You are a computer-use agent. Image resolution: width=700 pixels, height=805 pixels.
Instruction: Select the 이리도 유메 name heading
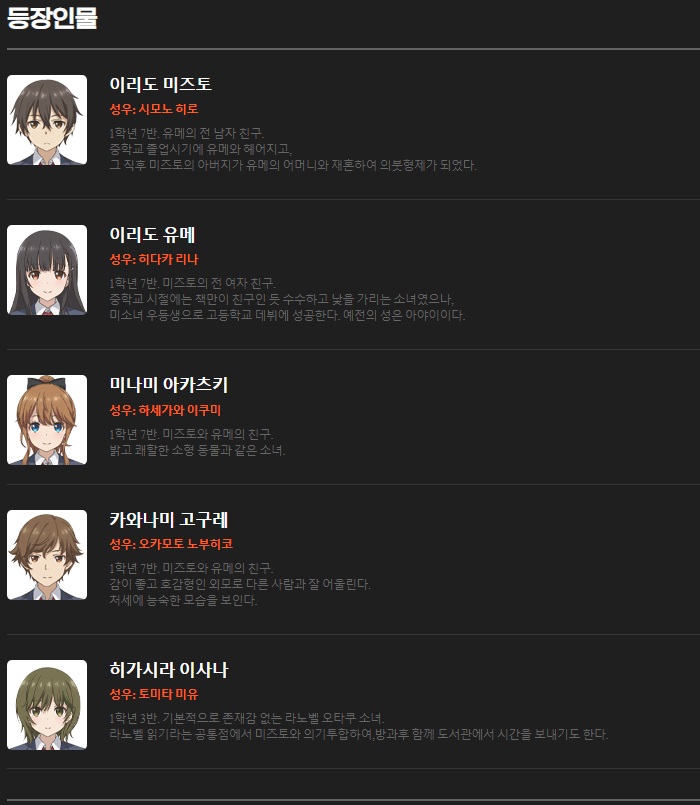coord(153,234)
